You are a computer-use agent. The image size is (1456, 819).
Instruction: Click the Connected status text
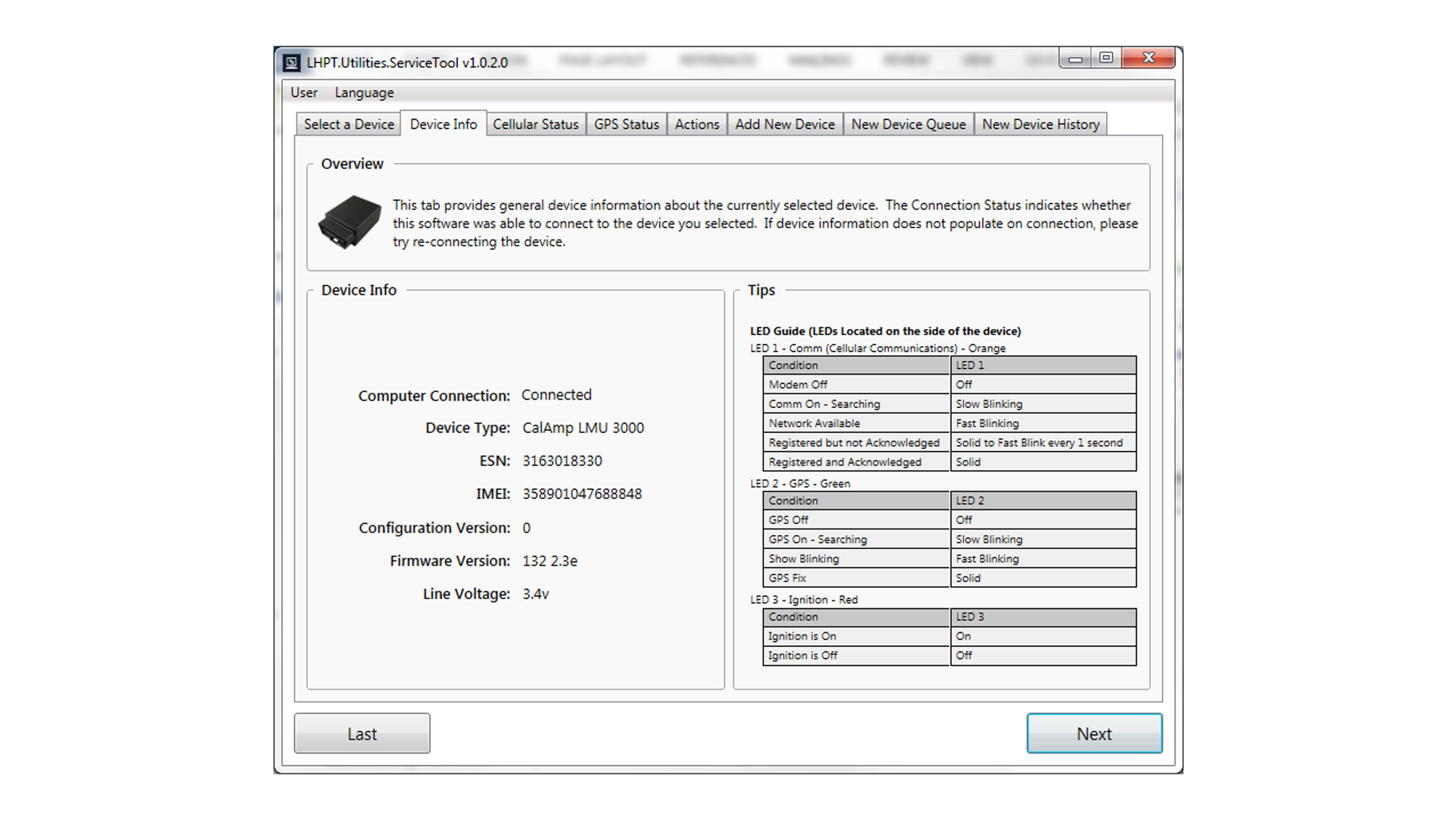[x=557, y=395]
